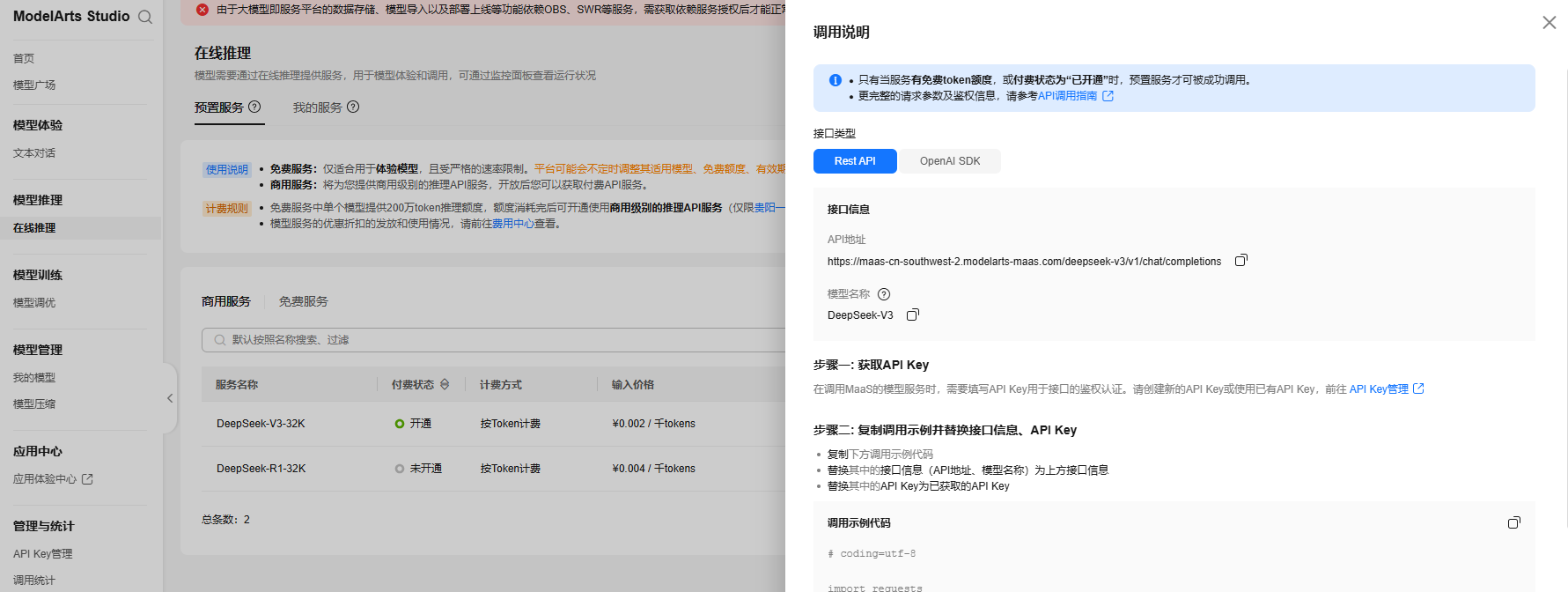Click the external link icon beside 应用体验中心

pyautogui.click(x=87, y=479)
